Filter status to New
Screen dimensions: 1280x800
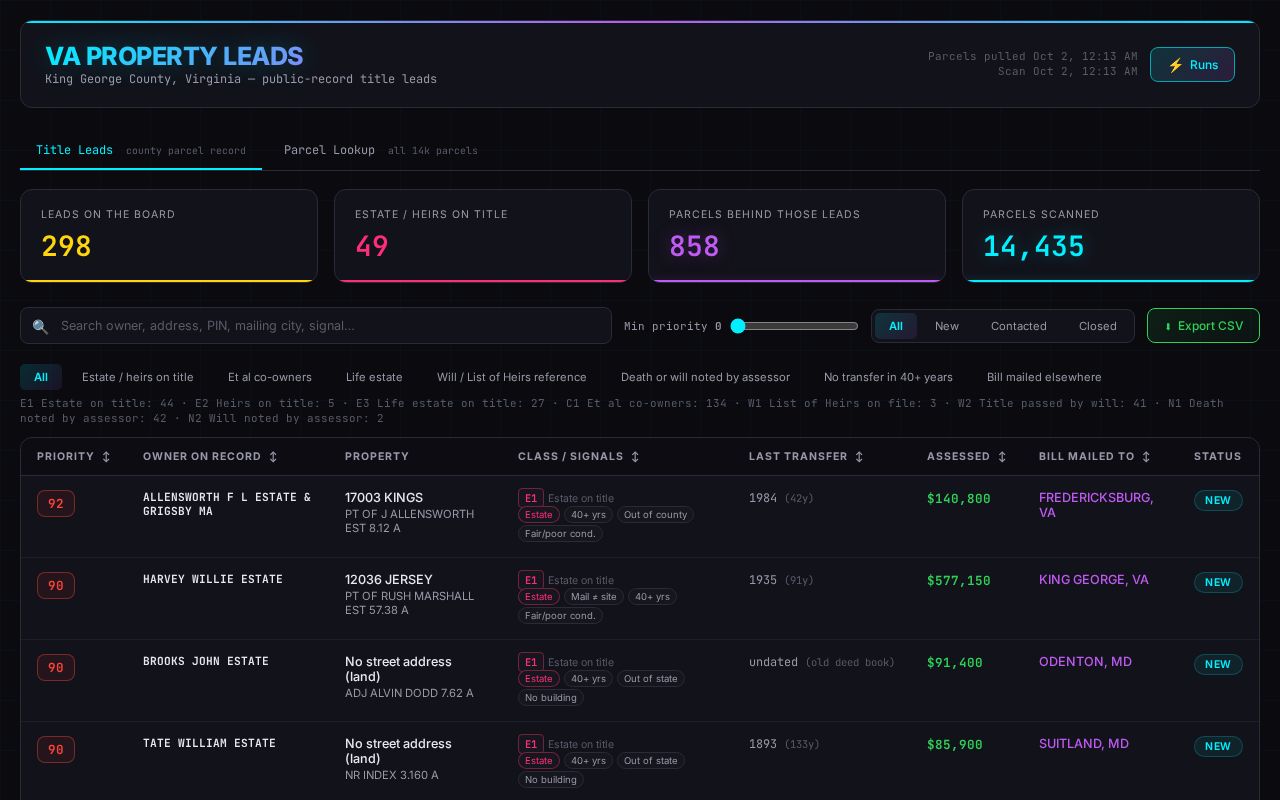click(947, 326)
